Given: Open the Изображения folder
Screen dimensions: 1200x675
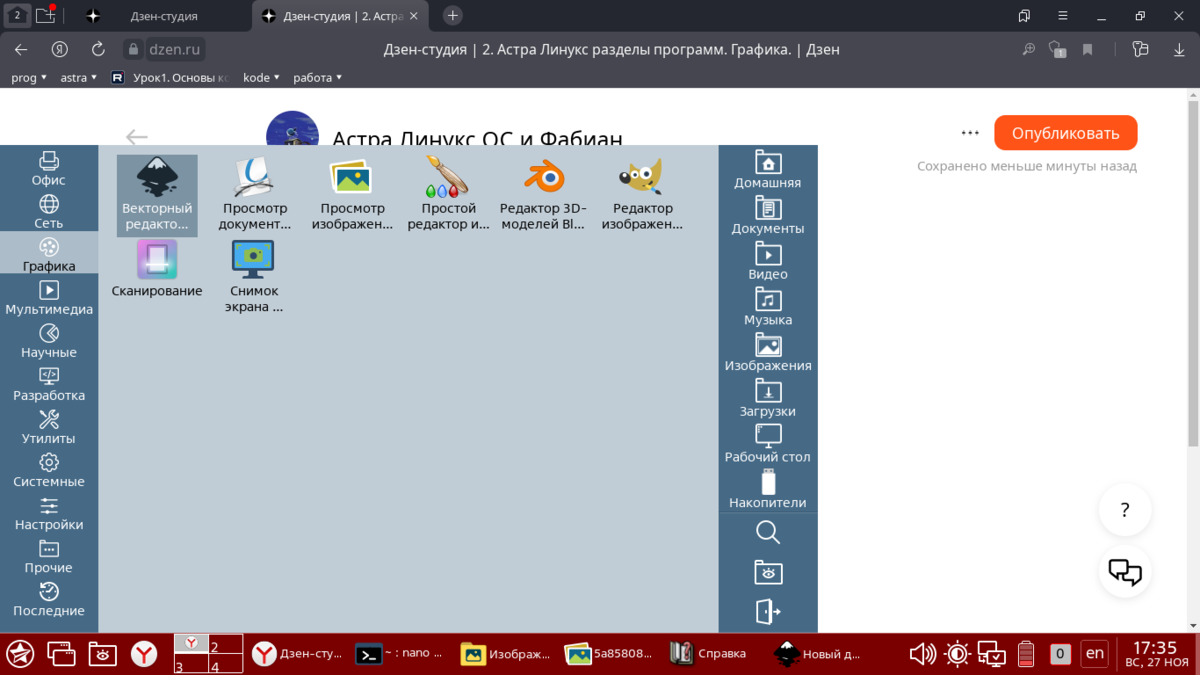Looking at the screenshot, I should pos(768,352).
